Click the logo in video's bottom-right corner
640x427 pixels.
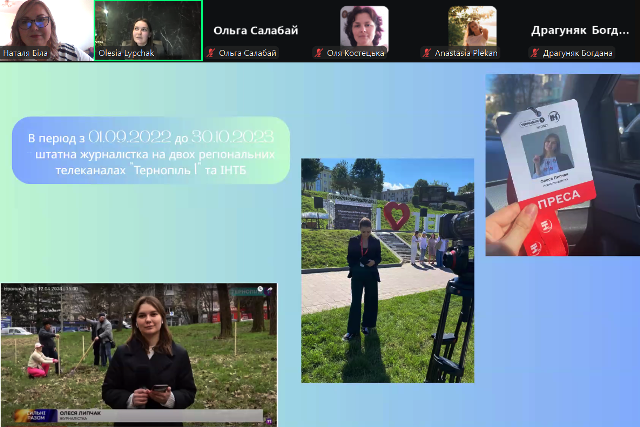click(267, 422)
